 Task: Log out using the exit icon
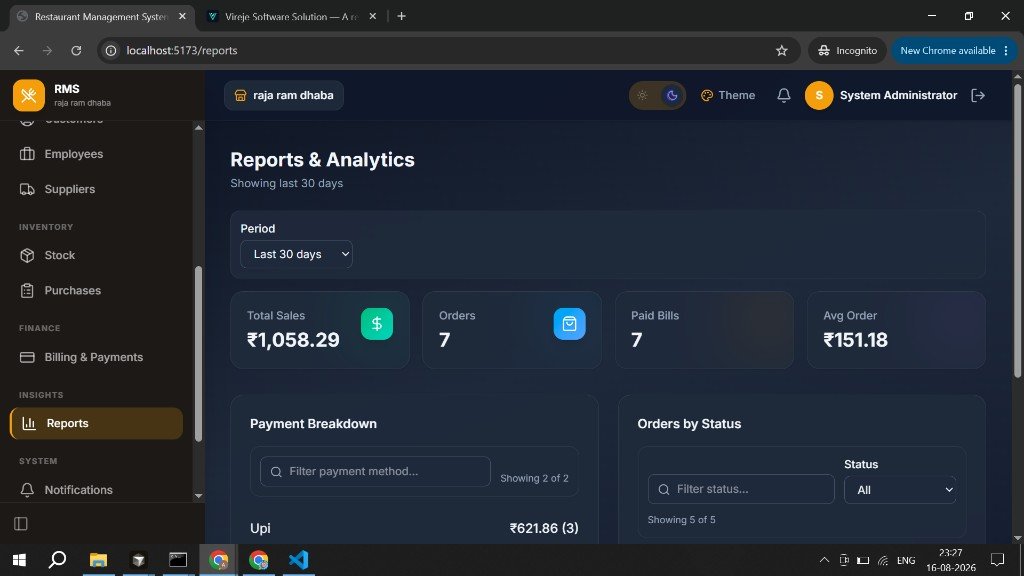(978, 95)
